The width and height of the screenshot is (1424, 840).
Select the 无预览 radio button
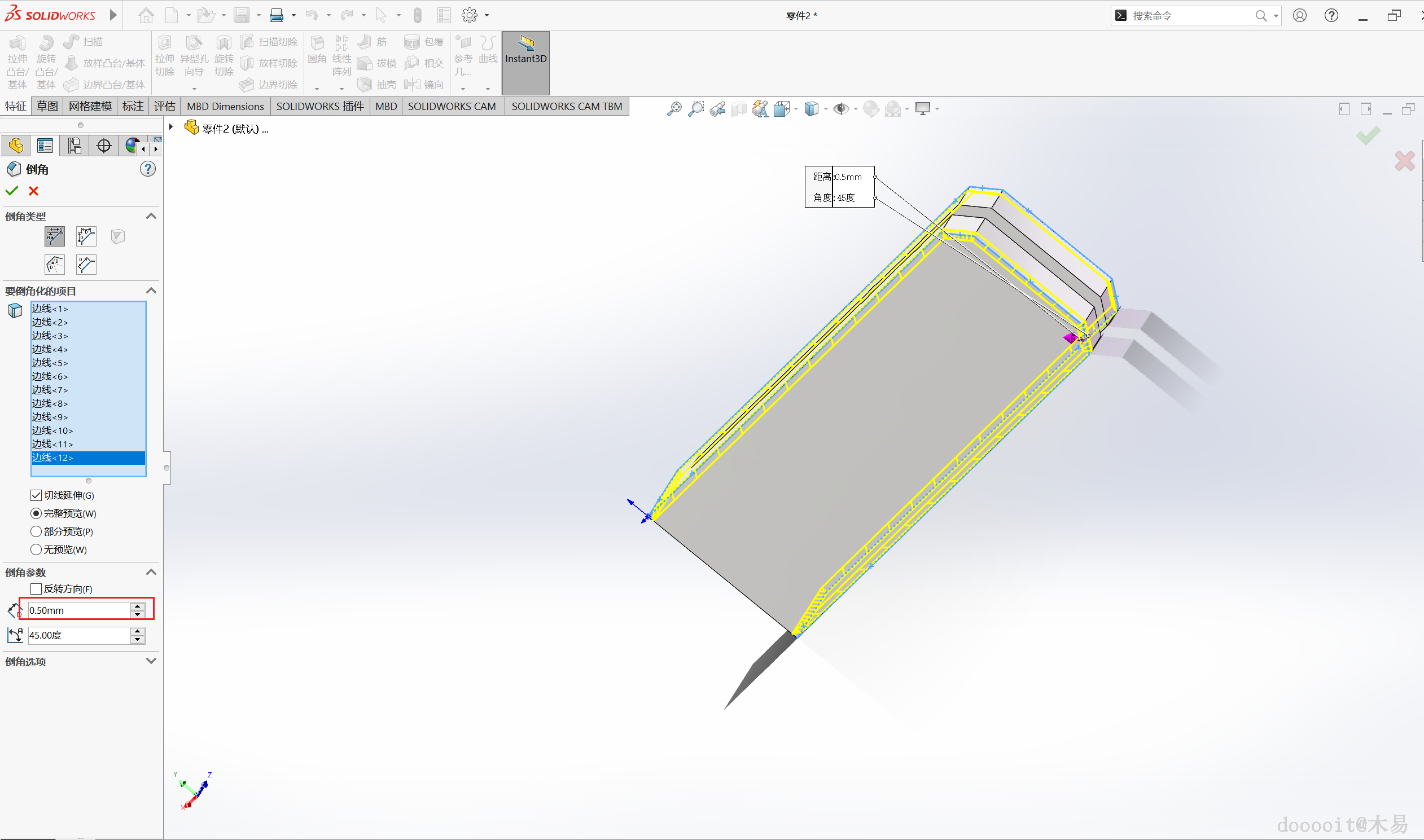pos(36,549)
